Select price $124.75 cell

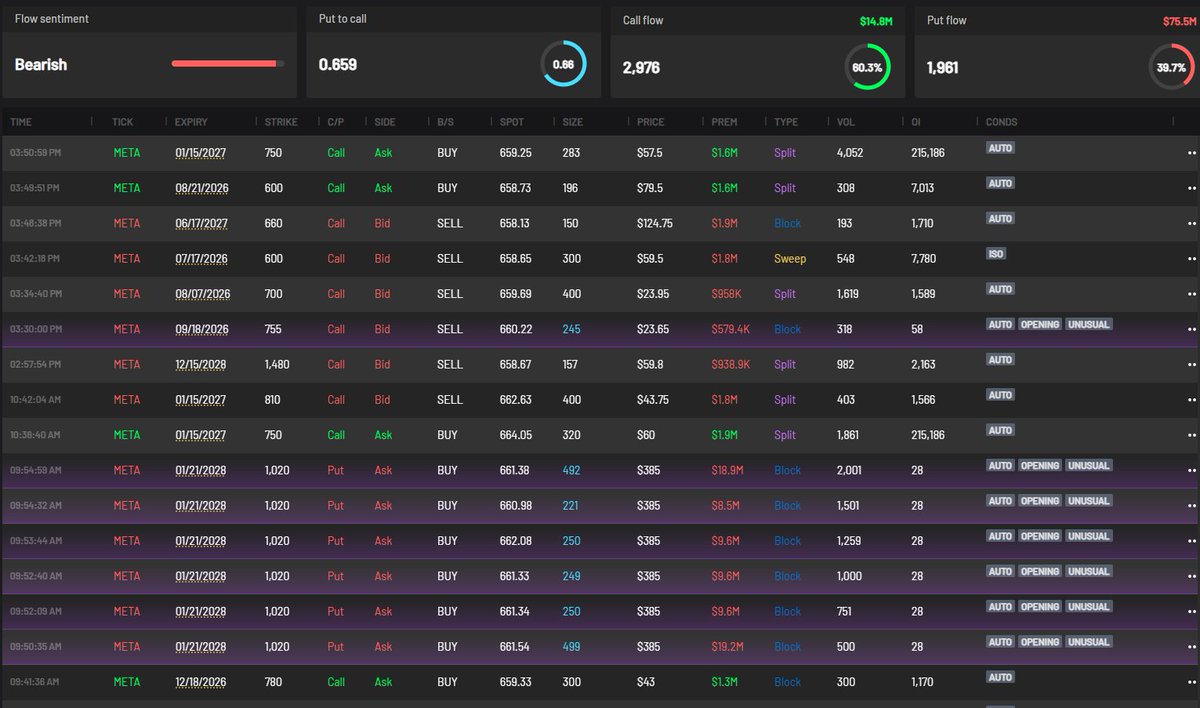pos(655,224)
